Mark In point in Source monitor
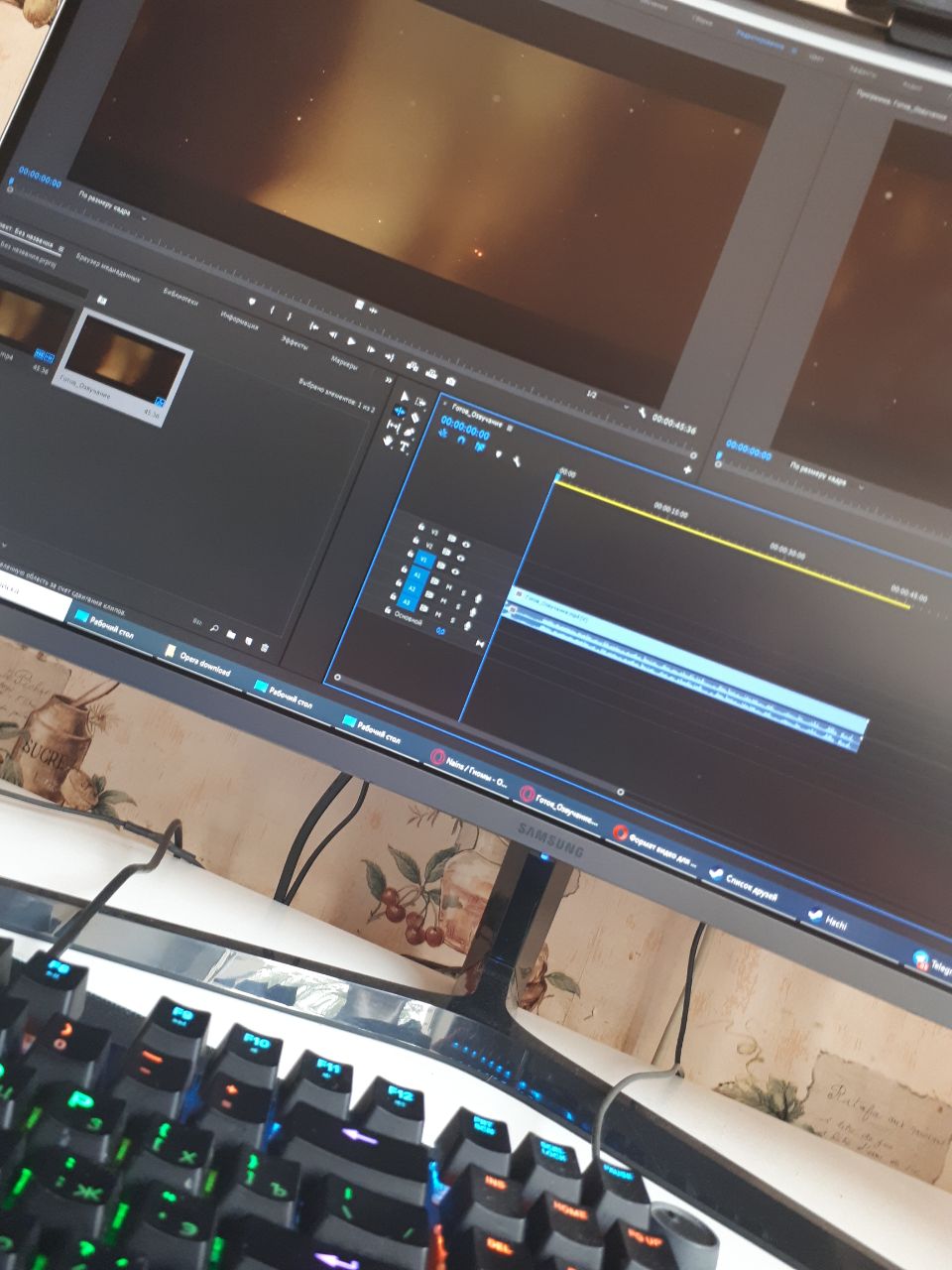This screenshot has width=952, height=1270. point(272,310)
